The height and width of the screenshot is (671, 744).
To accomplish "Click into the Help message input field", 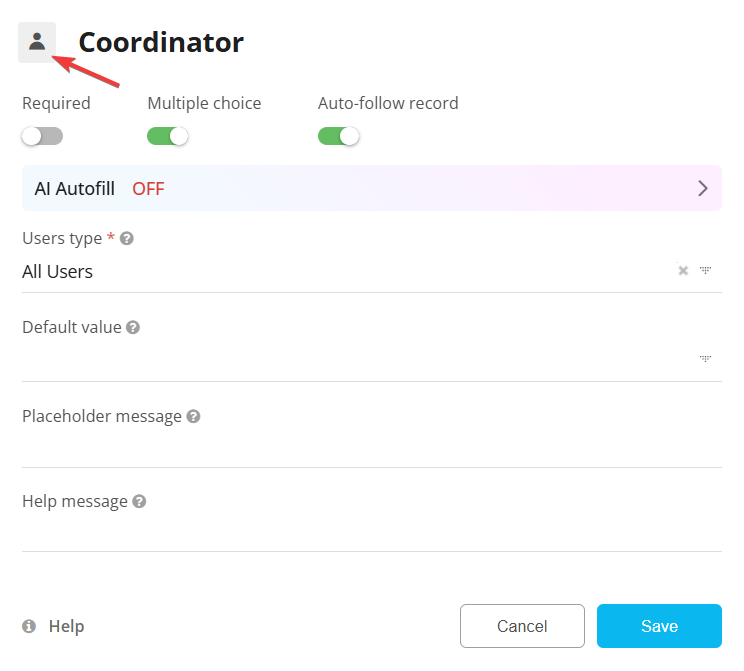I will point(371,532).
